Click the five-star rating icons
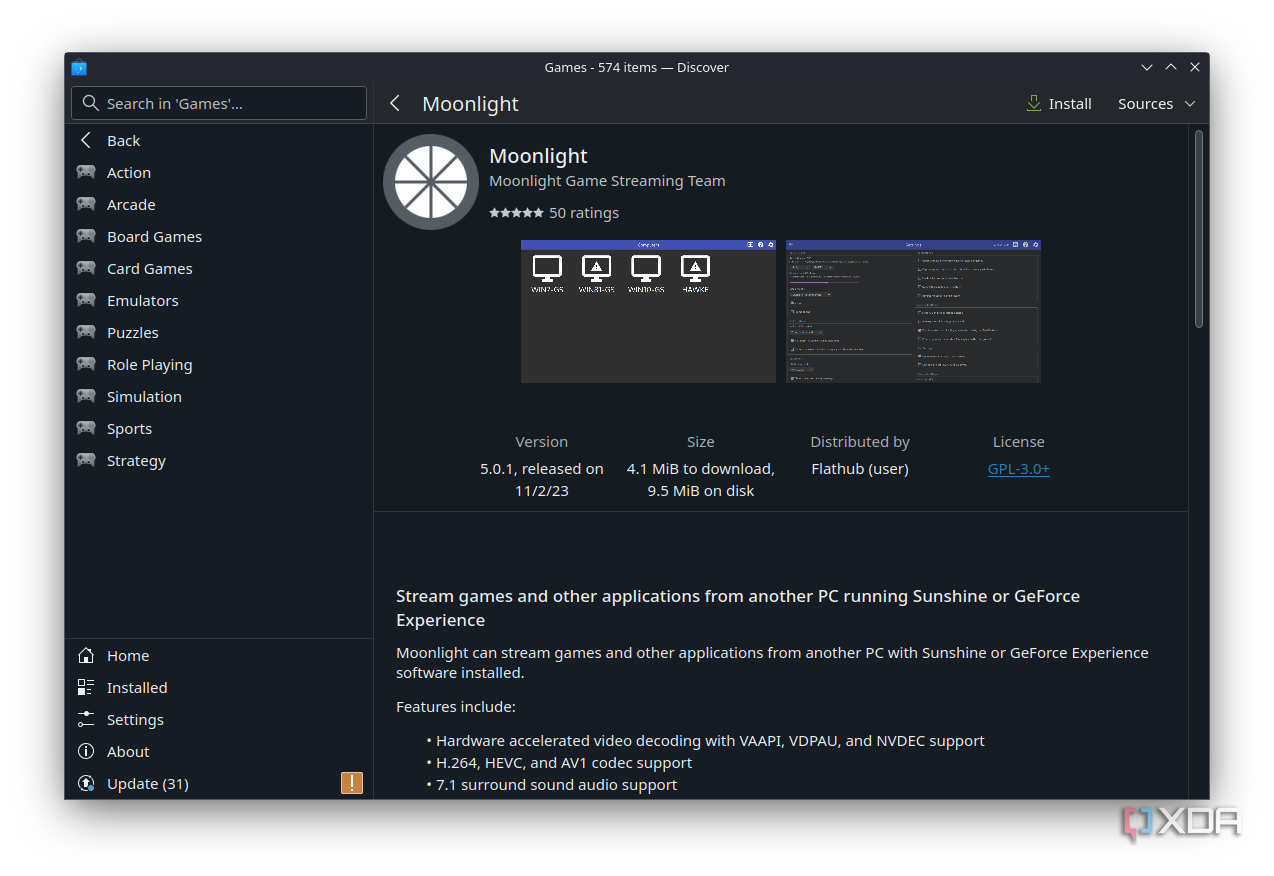Viewport: 1274px width, 876px height. click(516, 213)
